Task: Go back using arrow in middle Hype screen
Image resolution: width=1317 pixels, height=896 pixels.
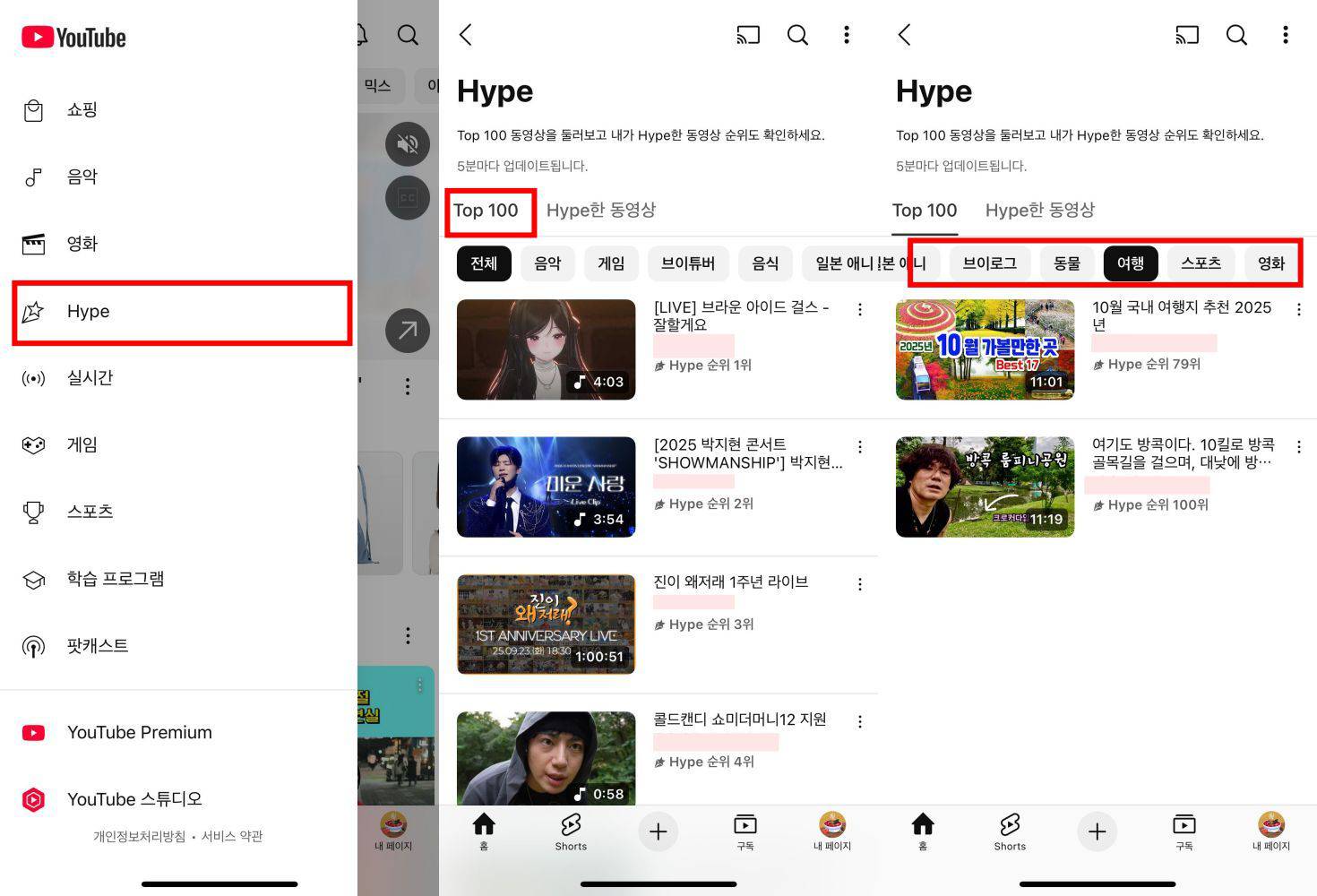Action: [466, 35]
